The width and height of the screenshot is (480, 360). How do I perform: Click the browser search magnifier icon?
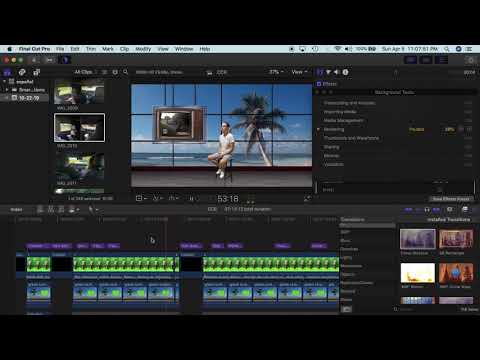pos(125,72)
